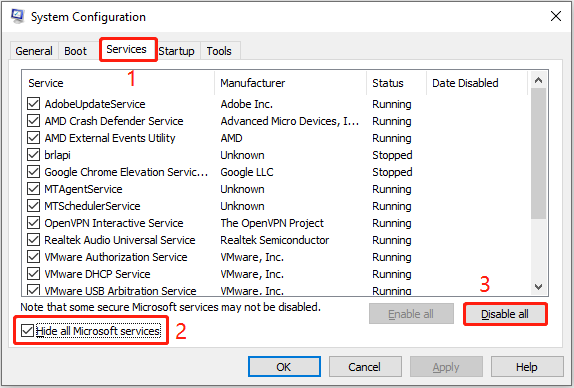This screenshot has width=574, height=388.
Task: Click the services list scrollbar thumb
Action: coord(538,154)
